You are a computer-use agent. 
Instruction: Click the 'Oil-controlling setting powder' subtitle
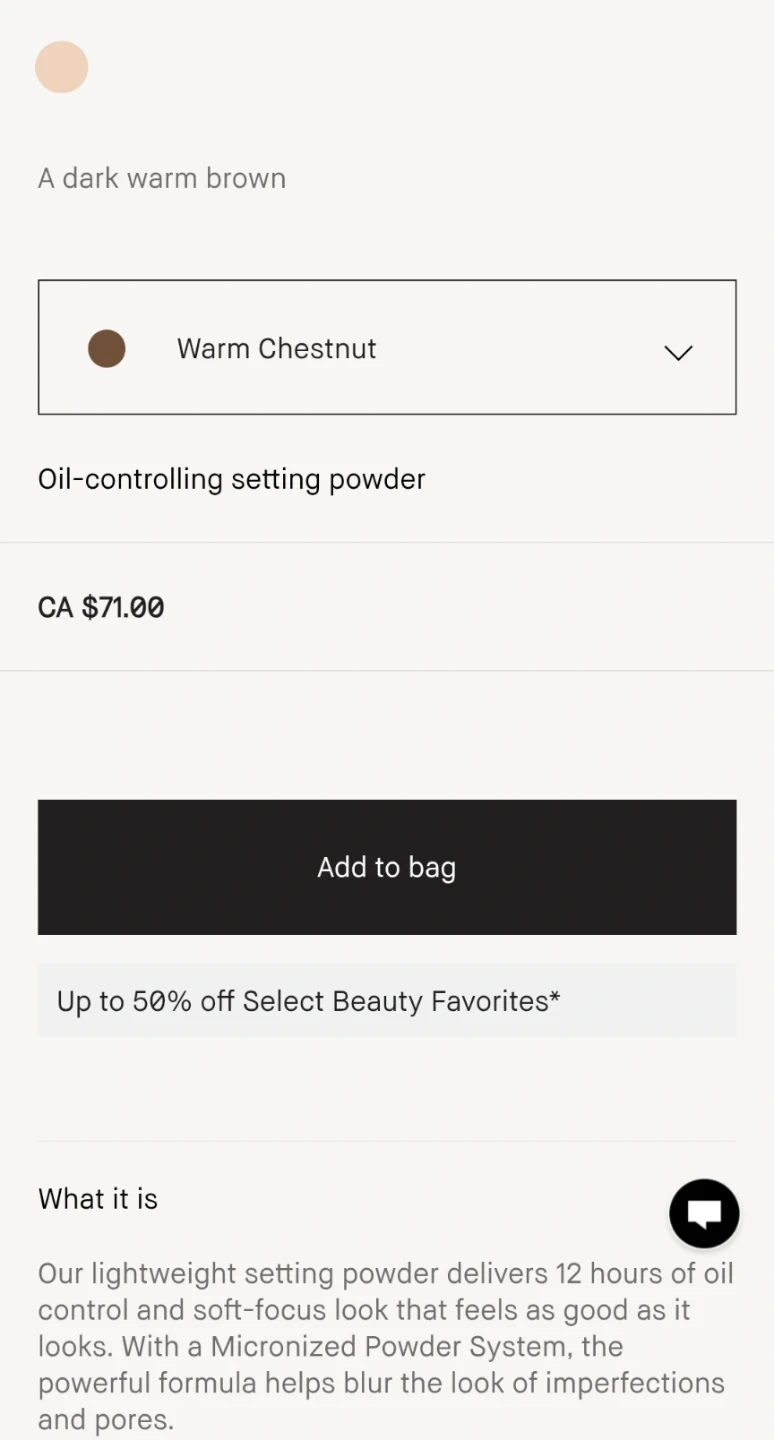pos(231,479)
